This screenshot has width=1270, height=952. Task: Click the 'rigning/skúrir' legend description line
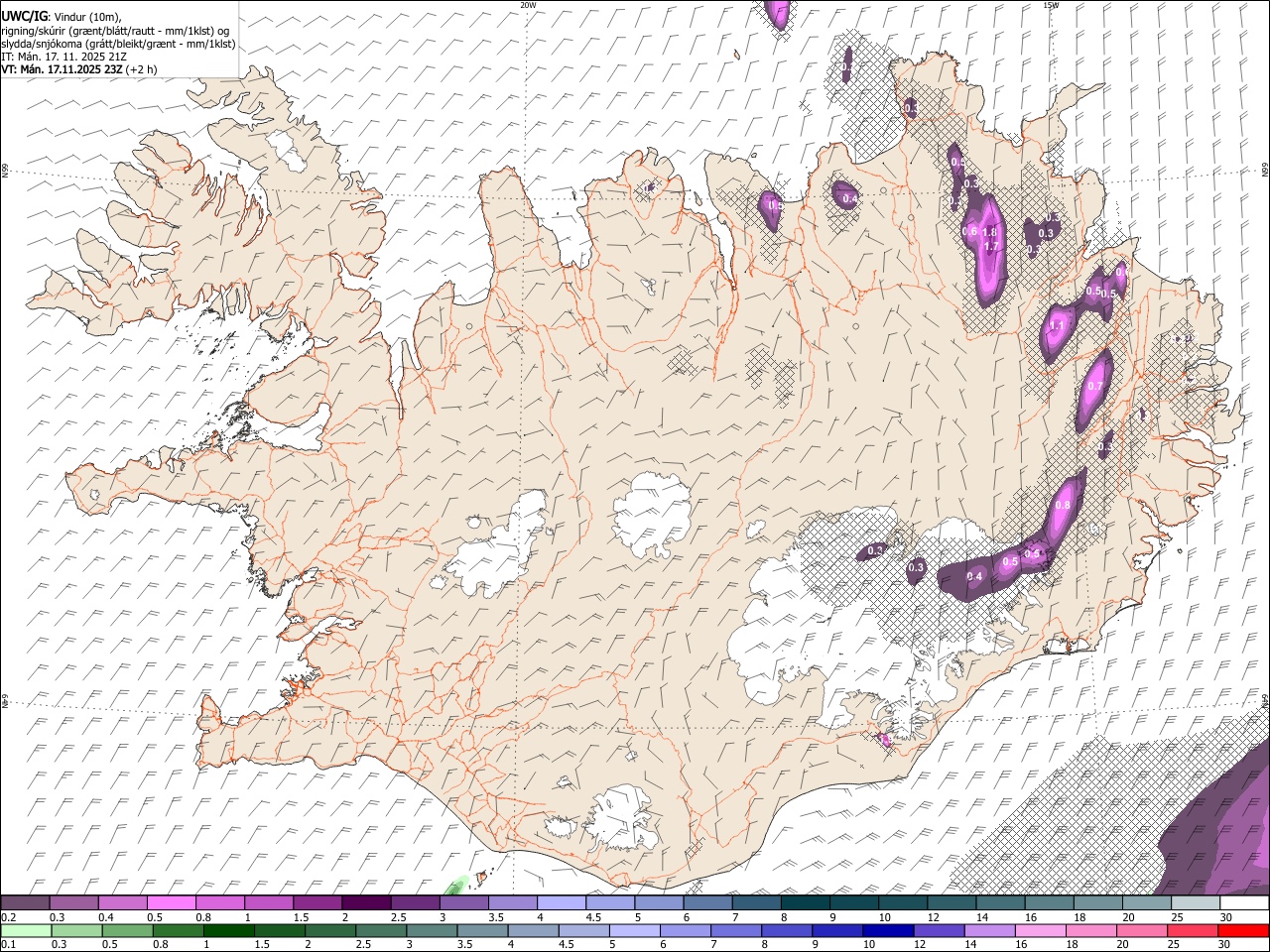115,30
